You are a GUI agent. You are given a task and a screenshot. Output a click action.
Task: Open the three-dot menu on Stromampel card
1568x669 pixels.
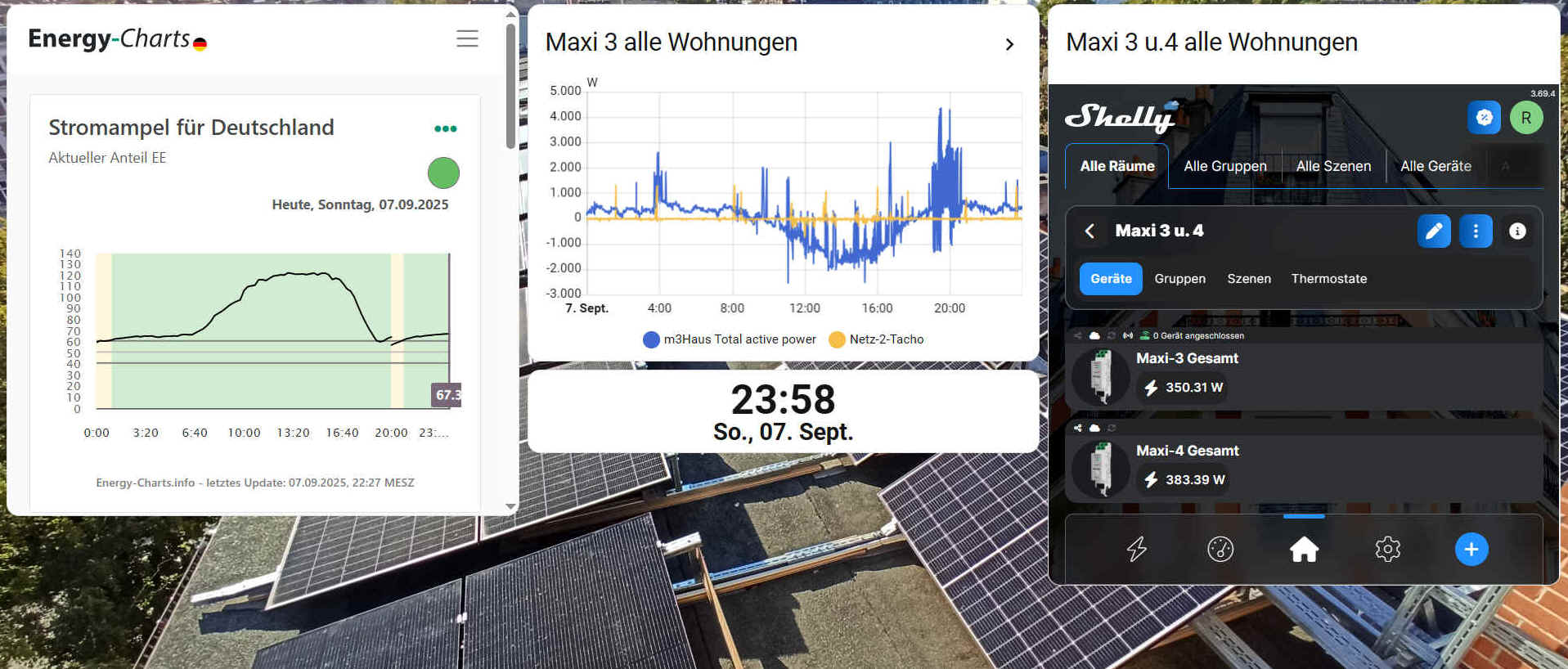(x=445, y=128)
